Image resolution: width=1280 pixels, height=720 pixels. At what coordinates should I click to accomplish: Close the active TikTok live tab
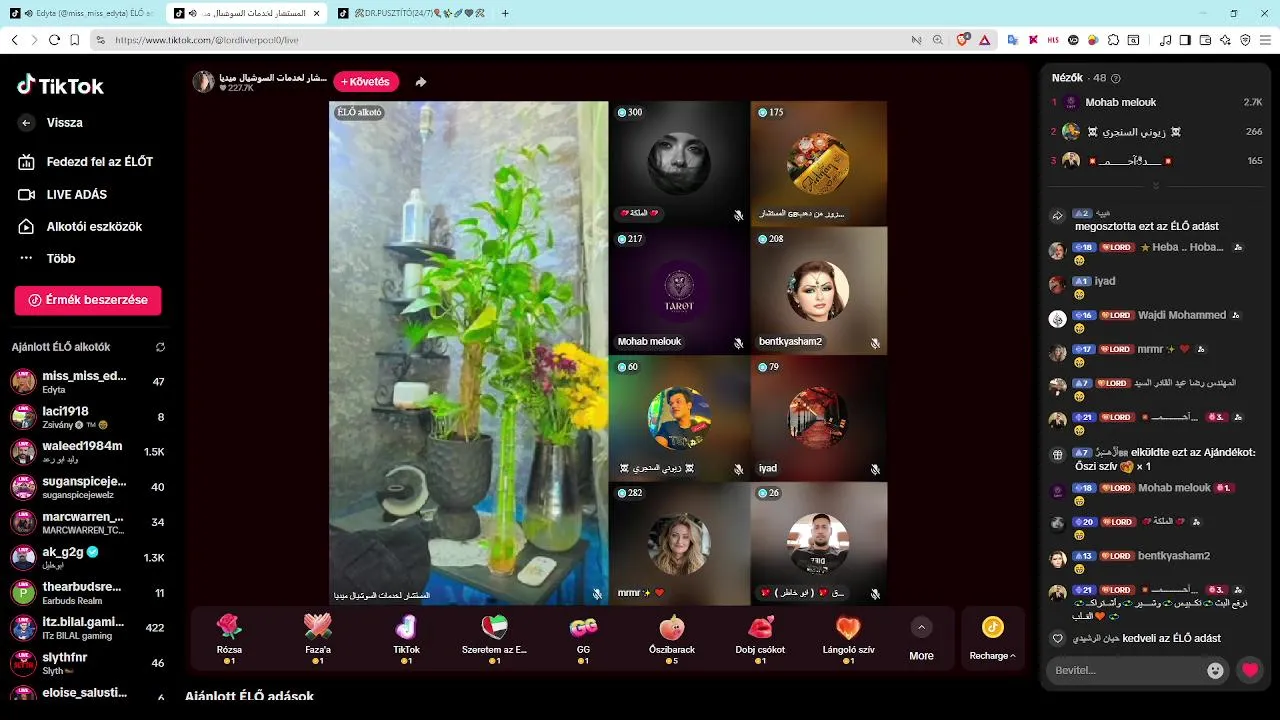[316, 13]
